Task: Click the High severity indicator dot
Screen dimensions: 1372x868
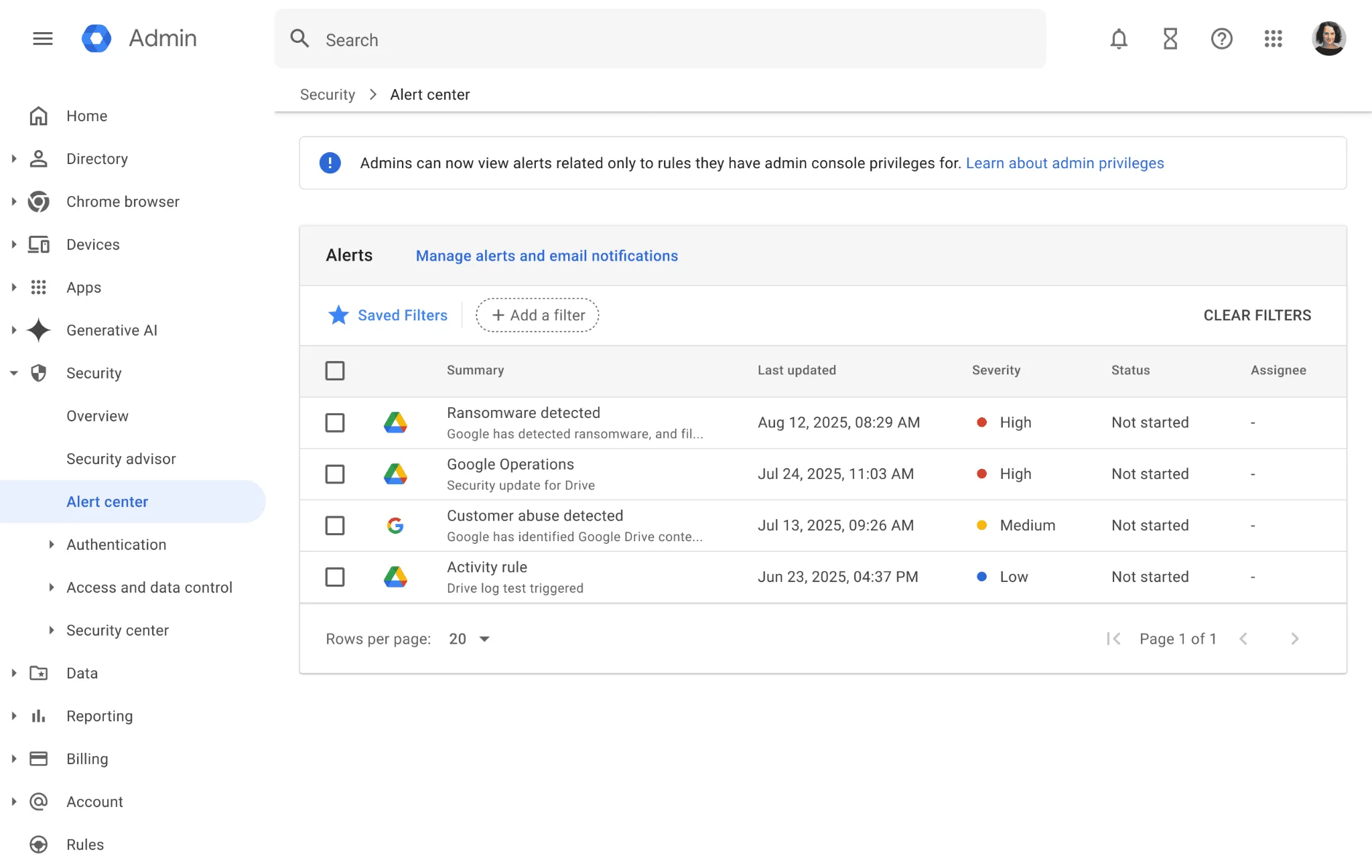Action: (x=982, y=423)
